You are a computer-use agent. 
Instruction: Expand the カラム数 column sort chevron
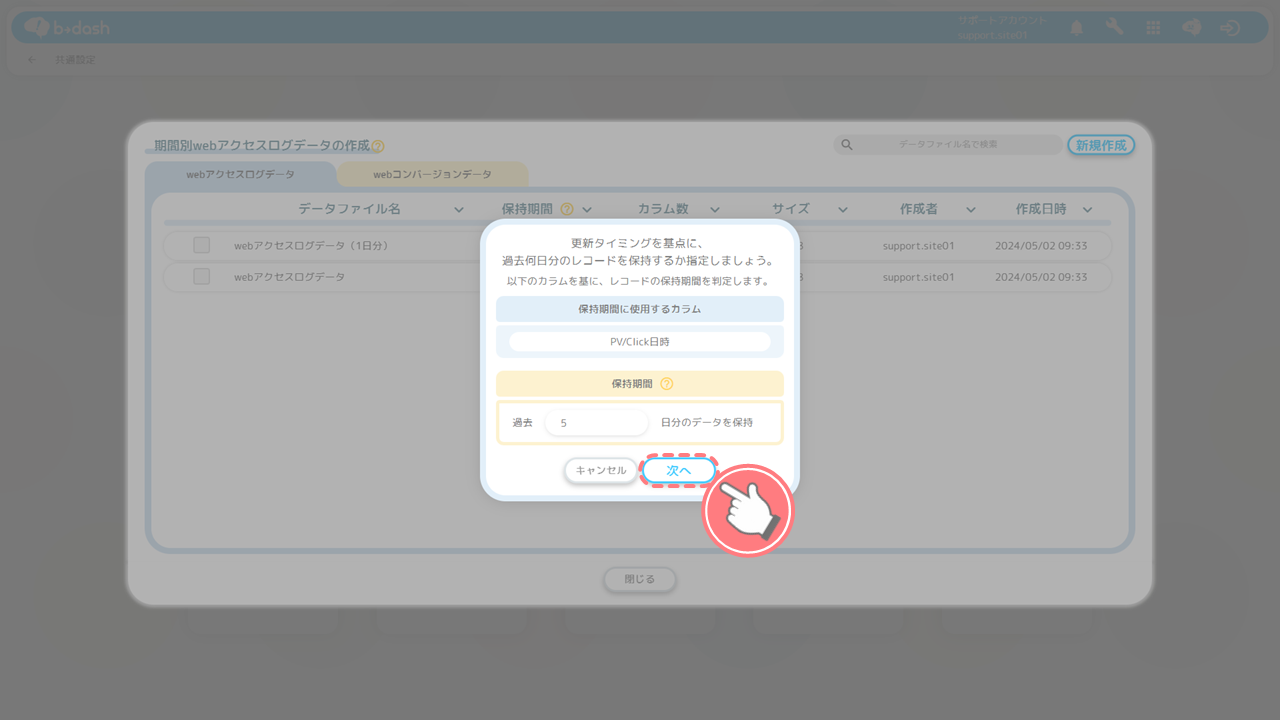715,209
